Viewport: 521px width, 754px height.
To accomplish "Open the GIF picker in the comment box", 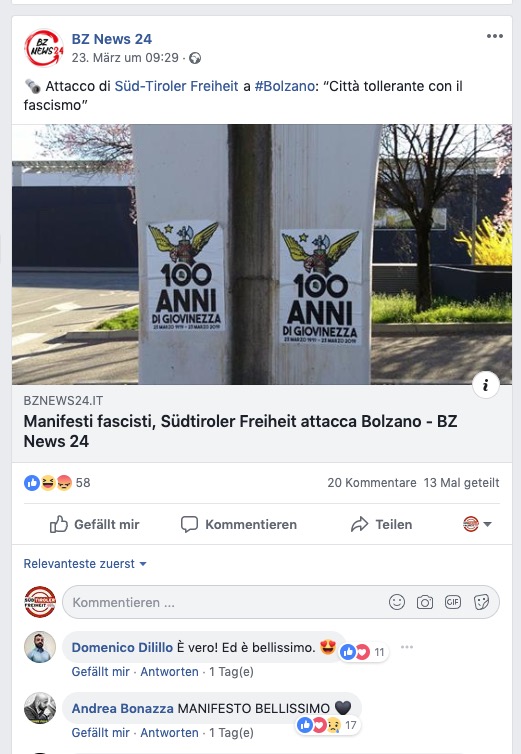I will tap(452, 602).
